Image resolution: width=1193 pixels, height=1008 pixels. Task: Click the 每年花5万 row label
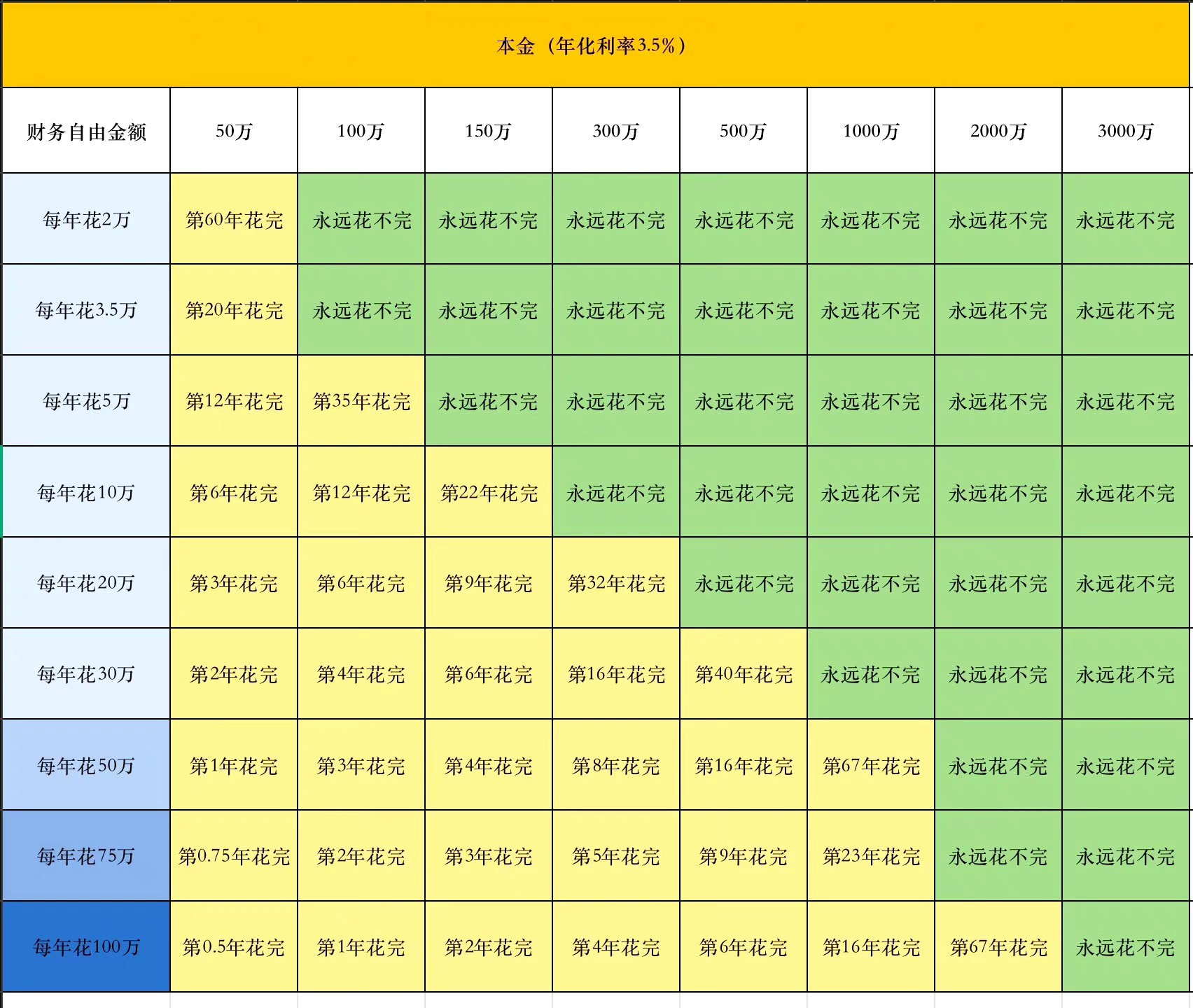click(86, 401)
